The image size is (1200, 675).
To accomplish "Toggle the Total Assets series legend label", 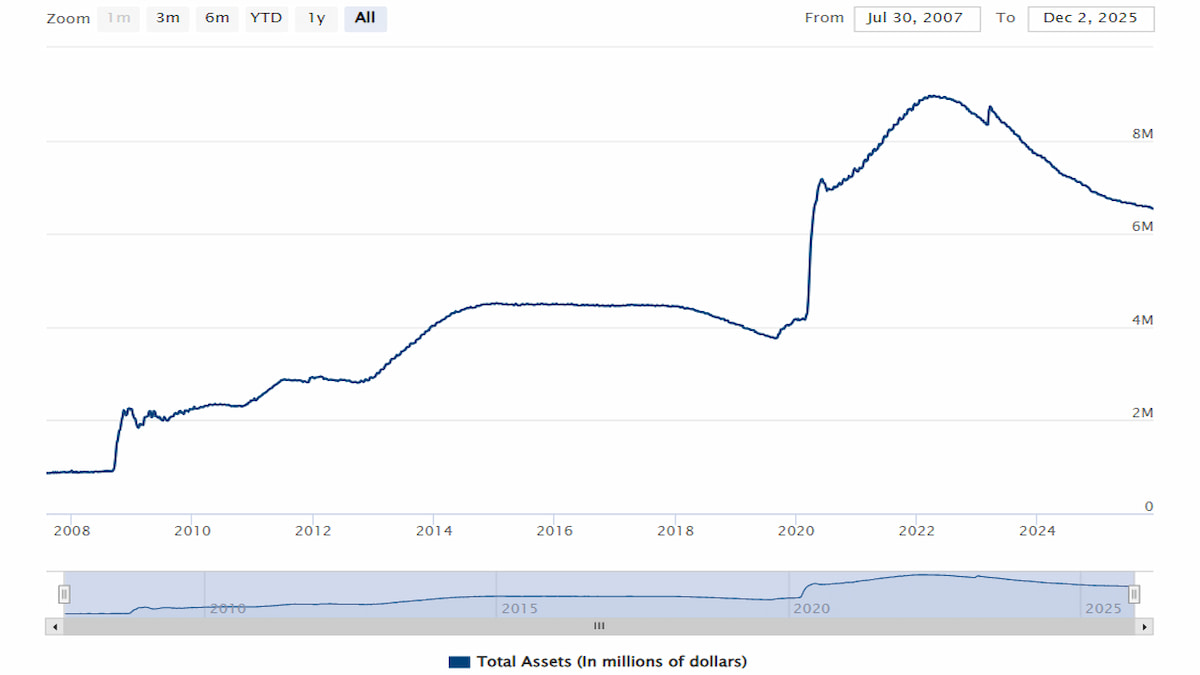I will coord(611,661).
